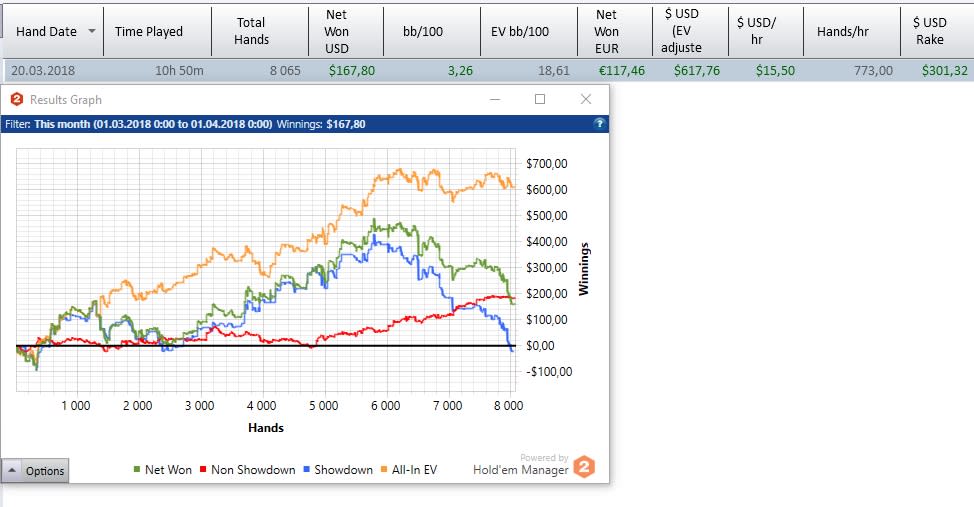Select the 3,26 bb/100 cell

[x=460, y=70]
